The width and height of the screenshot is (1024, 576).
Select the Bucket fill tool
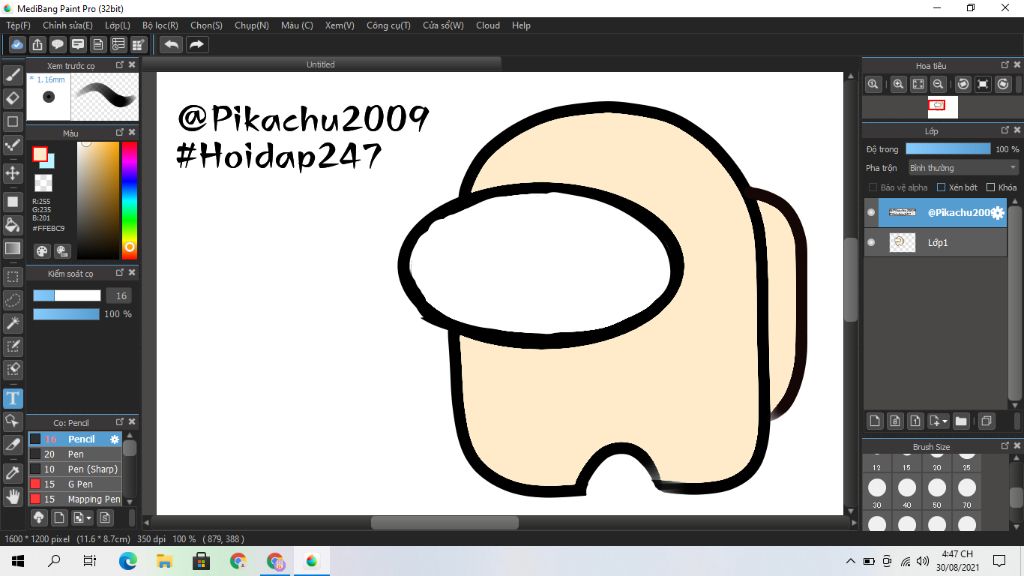point(12,225)
